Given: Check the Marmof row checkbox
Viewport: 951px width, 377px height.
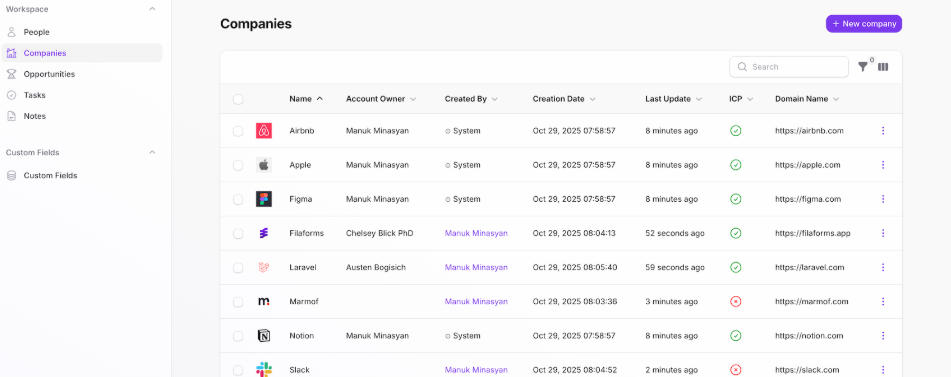Looking at the screenshot, I should coord(238,301).
